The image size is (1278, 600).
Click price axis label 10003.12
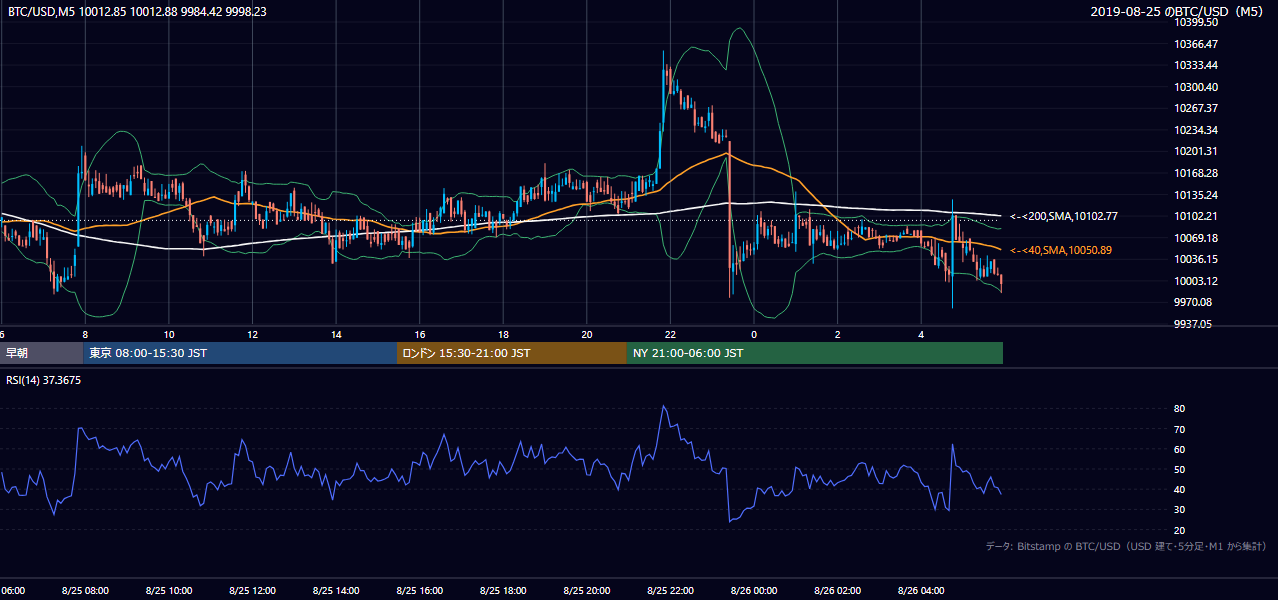(1195, 281)
